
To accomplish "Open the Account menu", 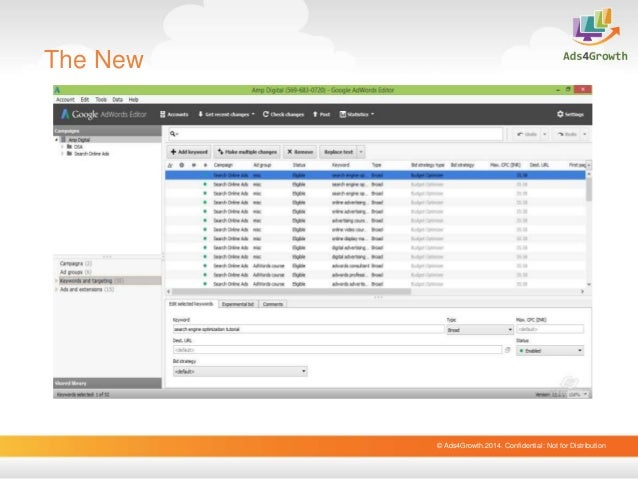I will tap(65, 100).
